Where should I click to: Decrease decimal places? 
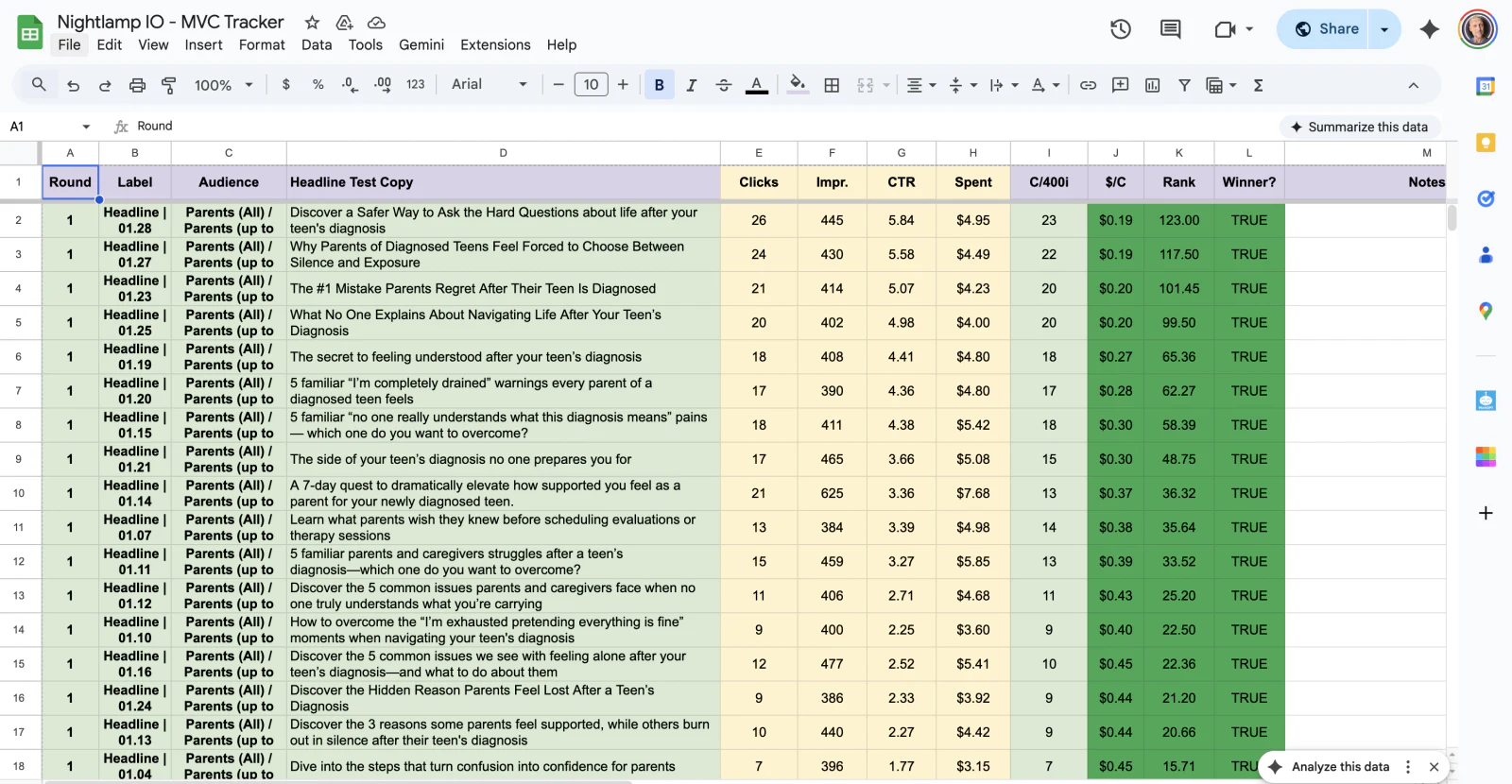point(349,85)
